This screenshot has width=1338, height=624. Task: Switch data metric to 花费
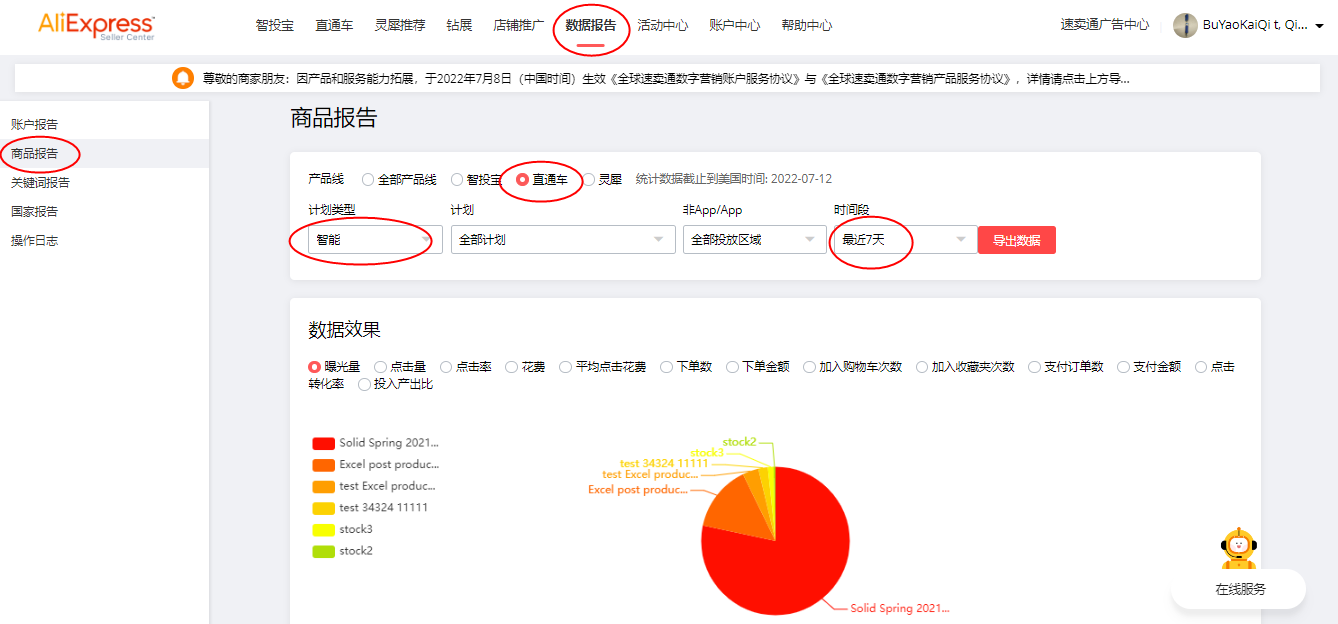tap(509, 366)
